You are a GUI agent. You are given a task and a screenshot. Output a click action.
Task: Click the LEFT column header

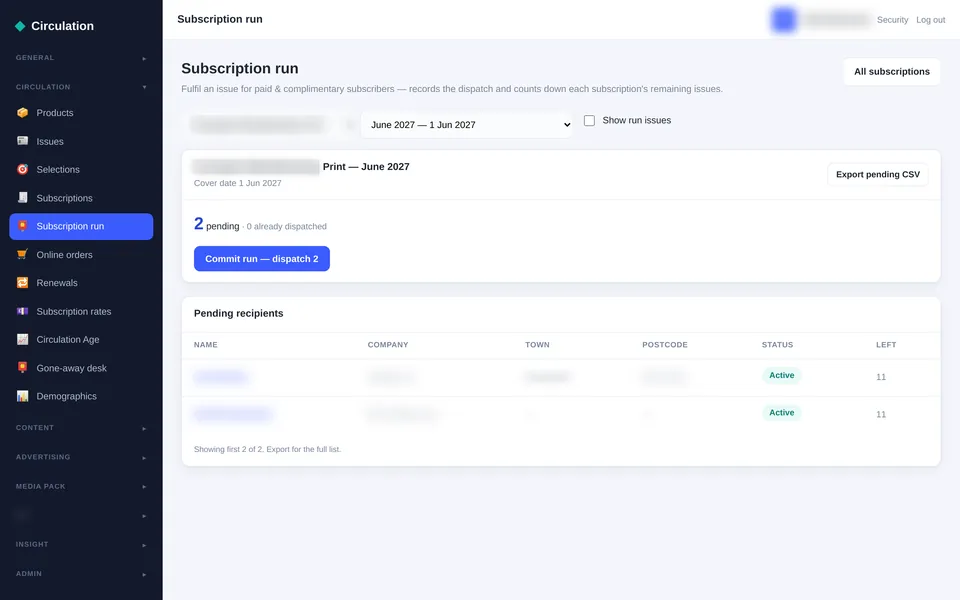coord(886,345)
